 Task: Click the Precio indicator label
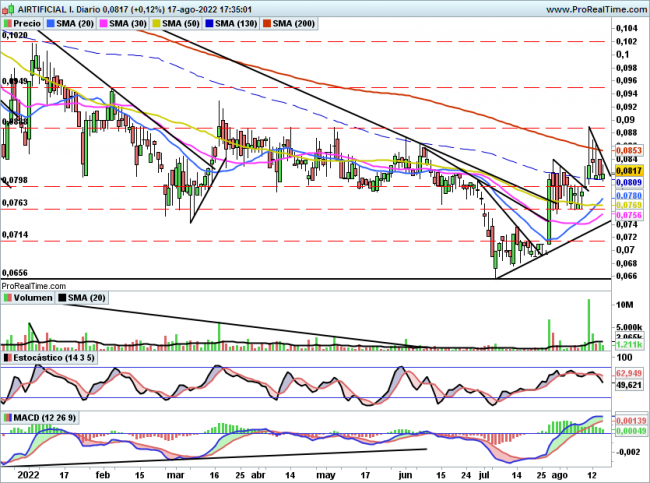pyautogui.click(x=26, y=22)
